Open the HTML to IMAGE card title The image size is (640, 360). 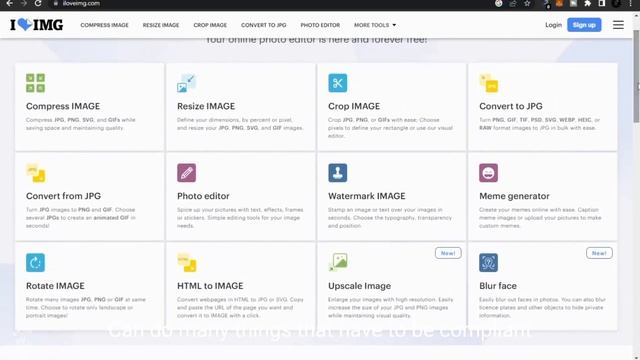210,286
